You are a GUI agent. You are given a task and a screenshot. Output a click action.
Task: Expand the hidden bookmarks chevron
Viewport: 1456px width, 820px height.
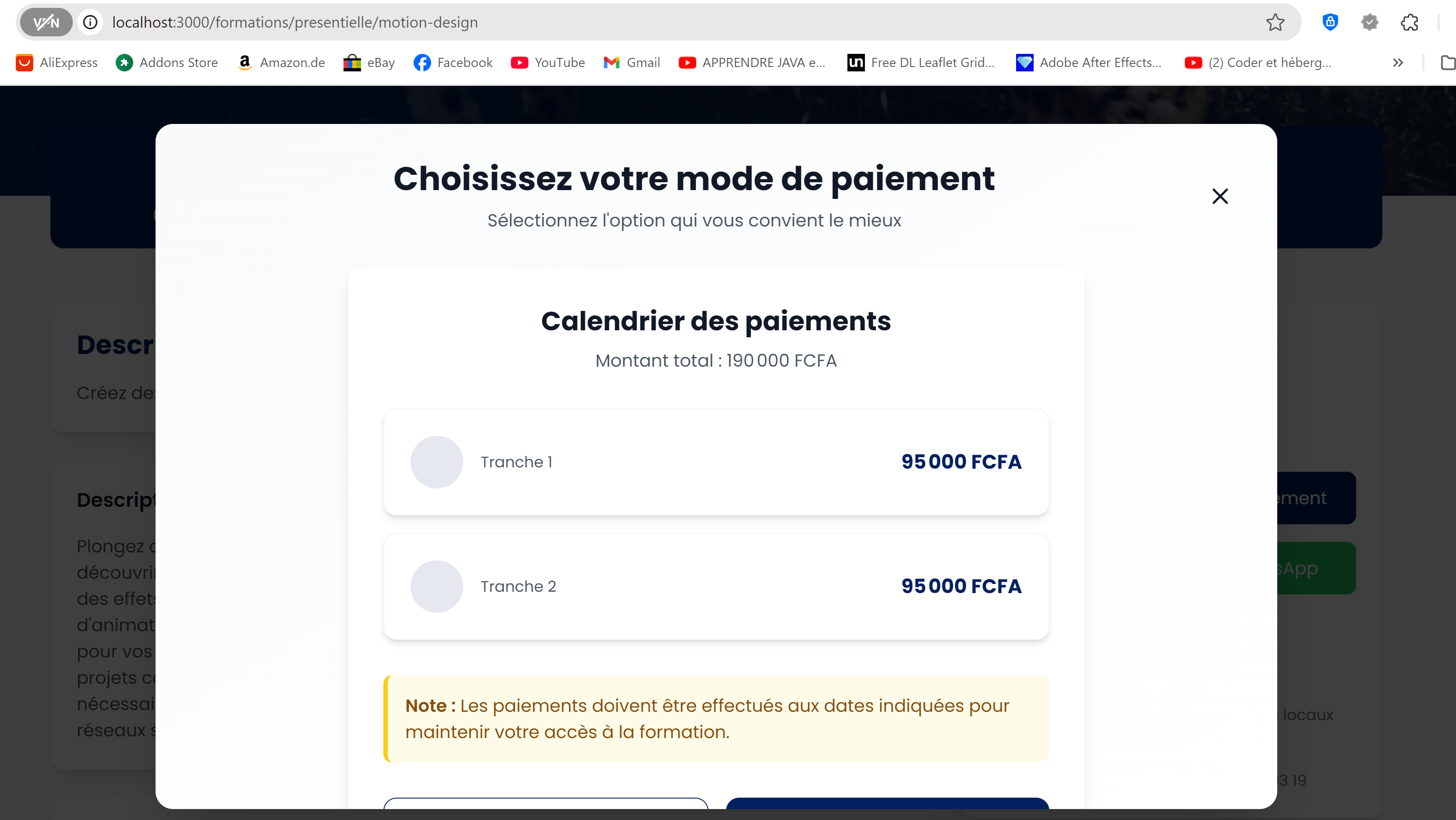click(x=1398, y=62)
